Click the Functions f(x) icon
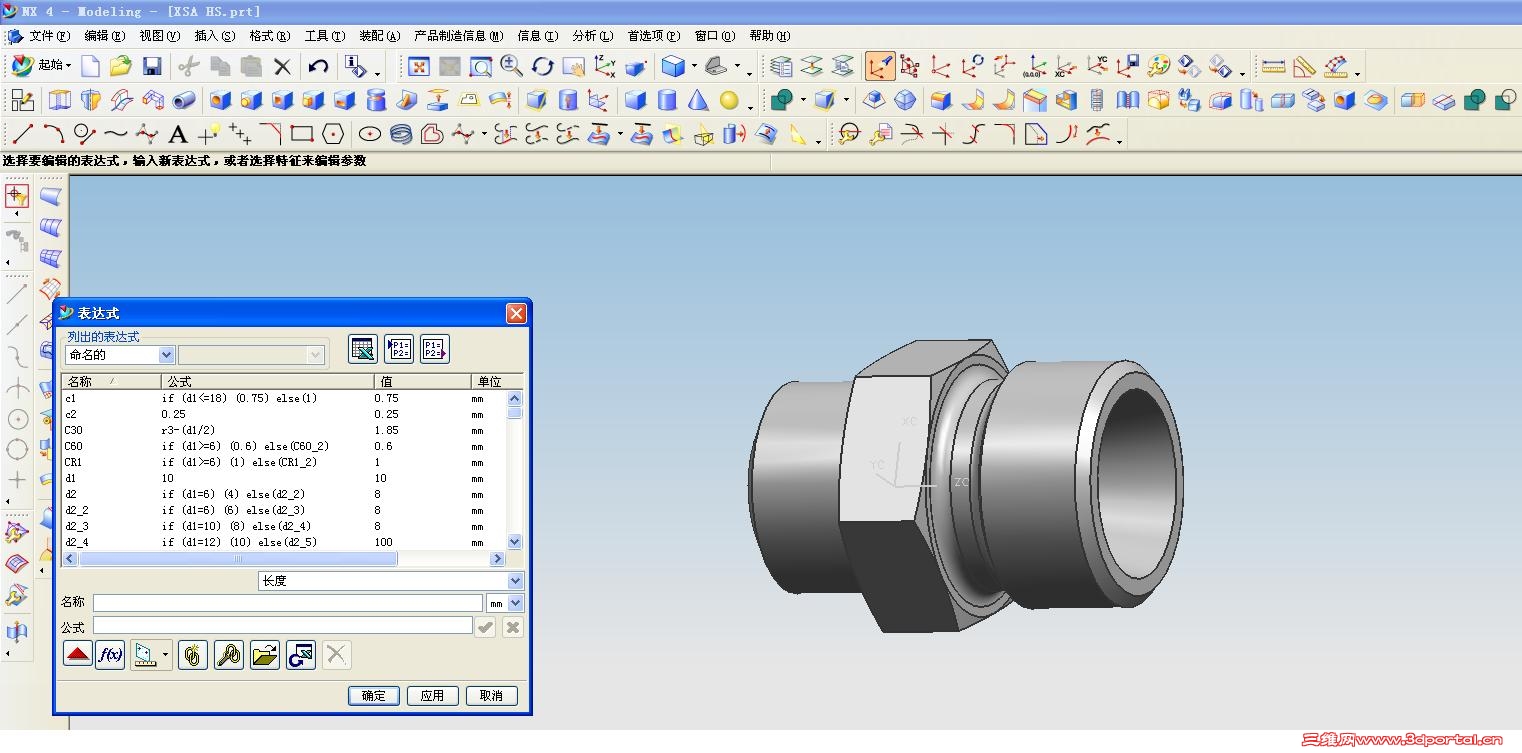Screen dimensions: 1522x753 110,655
